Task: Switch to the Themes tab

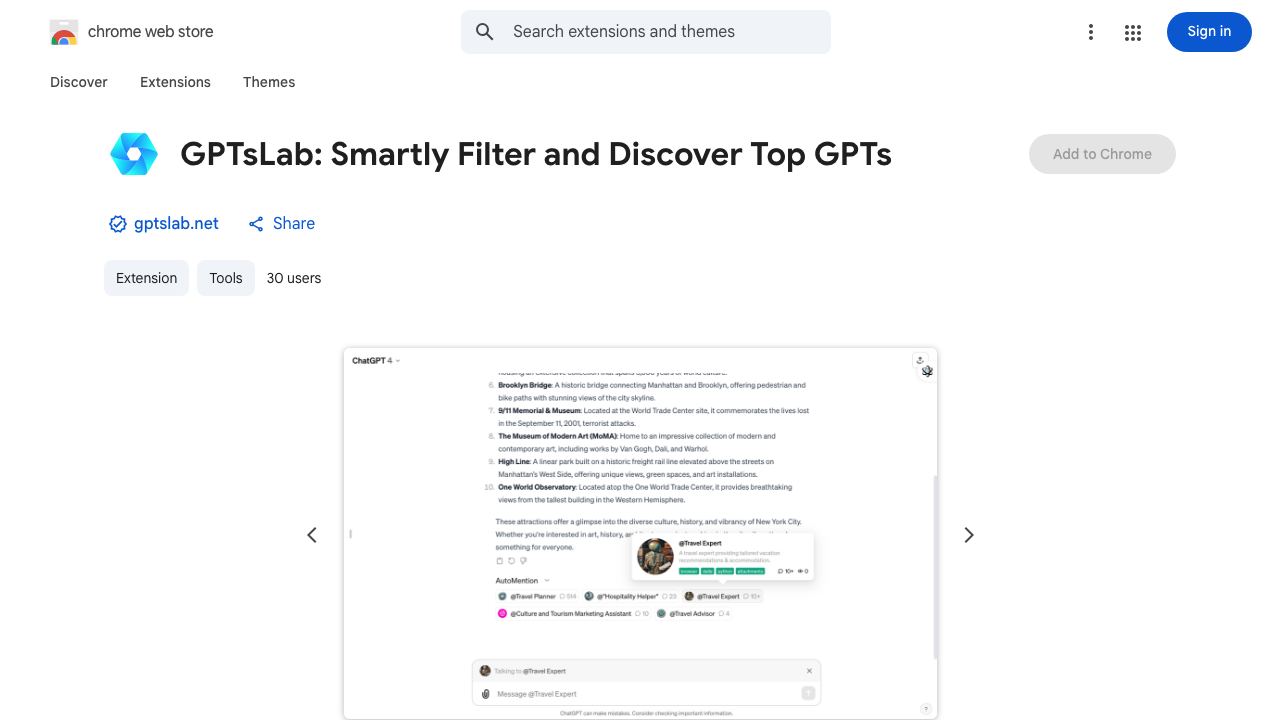Action: coord(269,82)
